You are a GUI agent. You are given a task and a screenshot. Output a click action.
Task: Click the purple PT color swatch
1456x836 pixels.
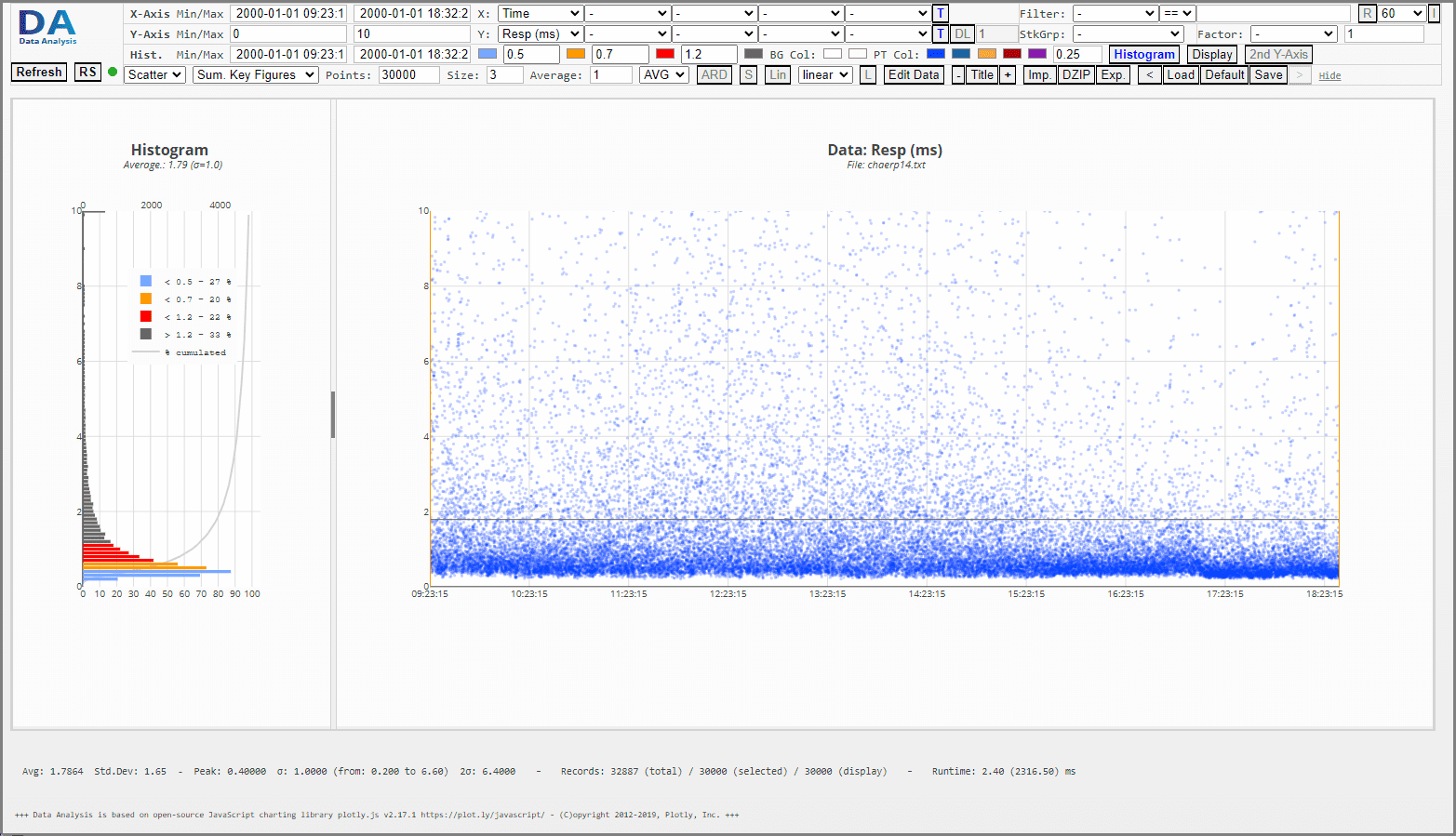coord(1035,53)
